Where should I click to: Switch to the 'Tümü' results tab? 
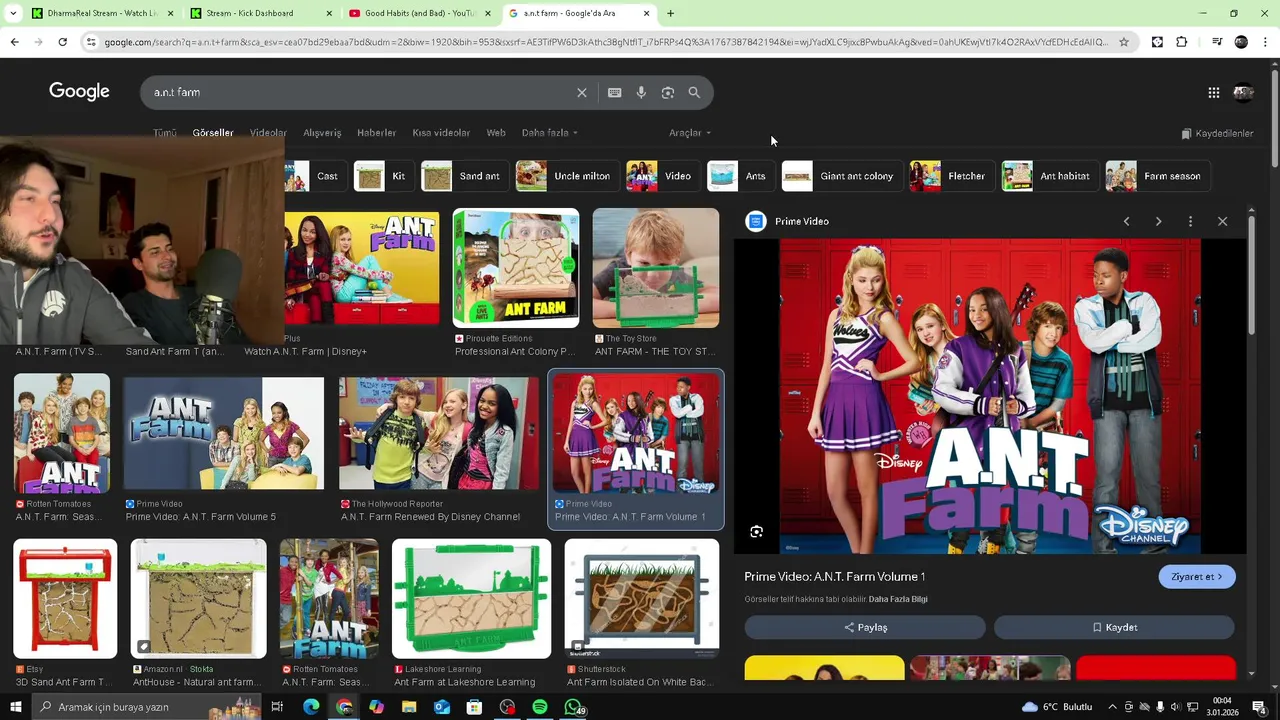[165, 133]
